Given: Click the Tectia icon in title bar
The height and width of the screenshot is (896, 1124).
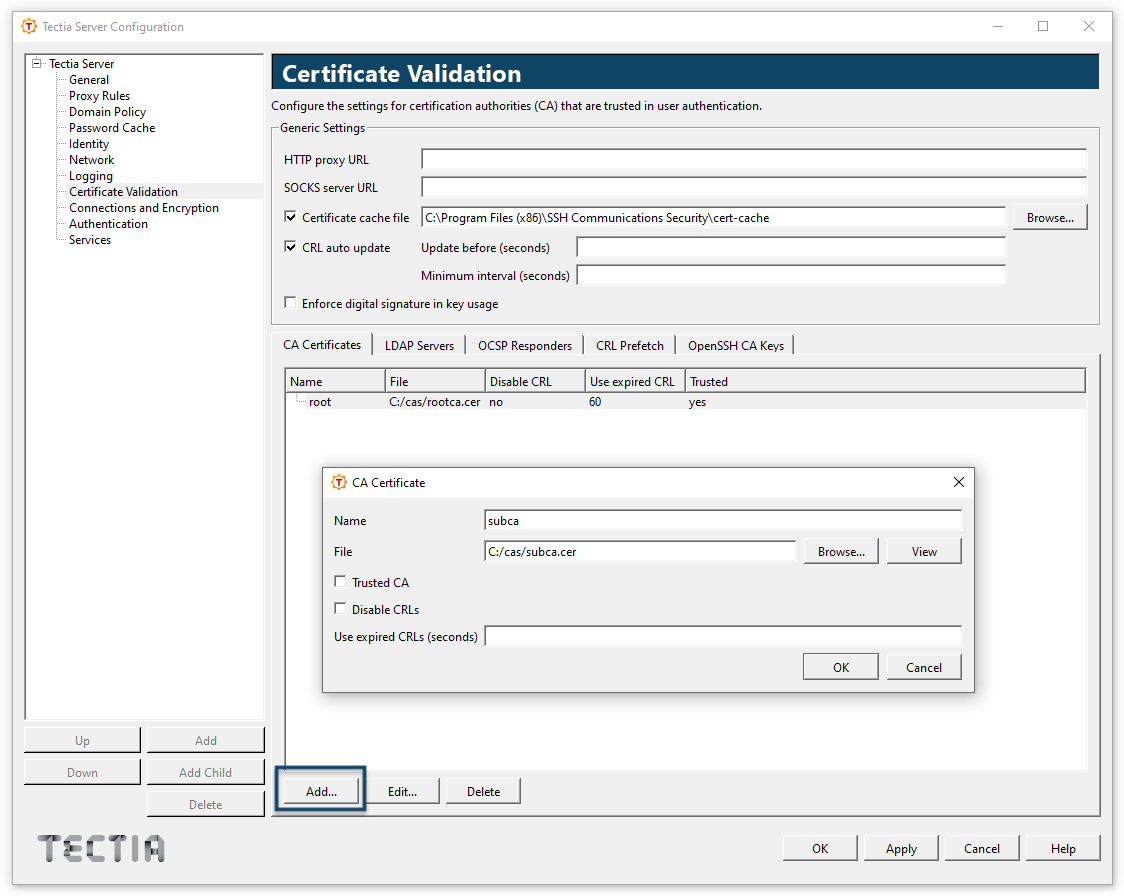Looking at the screenshot, I should 29,27.
